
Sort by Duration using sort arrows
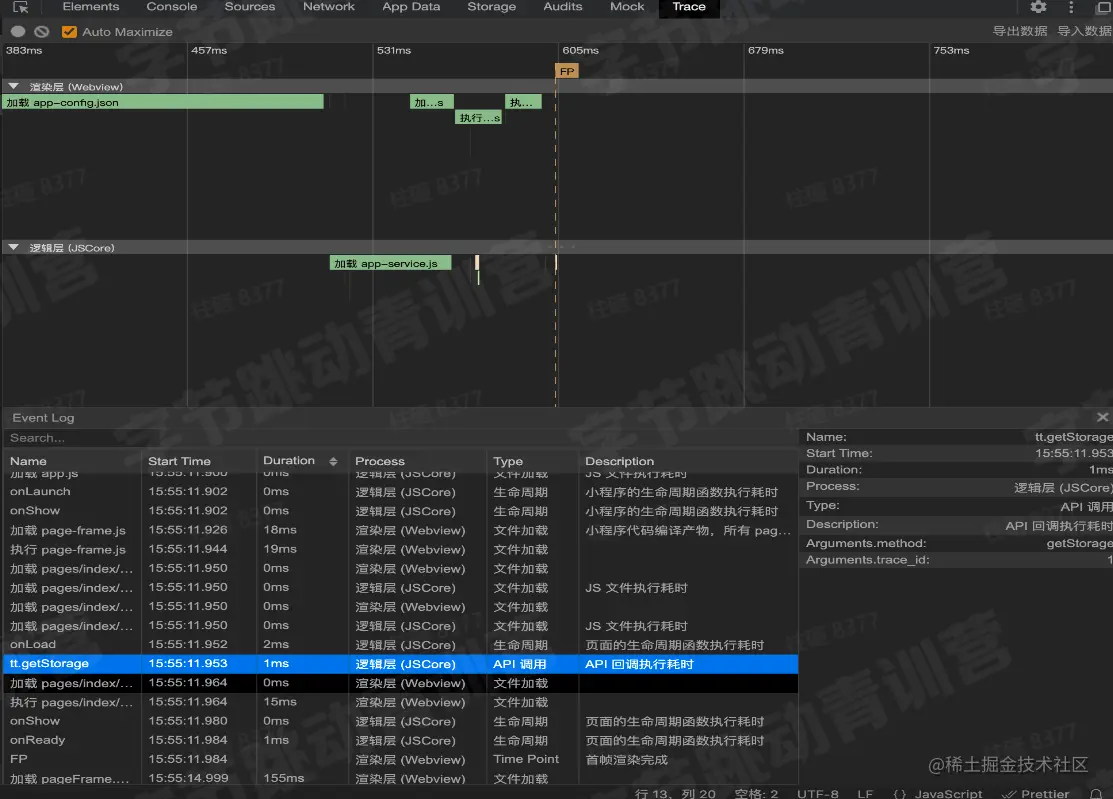click(333, 461)
